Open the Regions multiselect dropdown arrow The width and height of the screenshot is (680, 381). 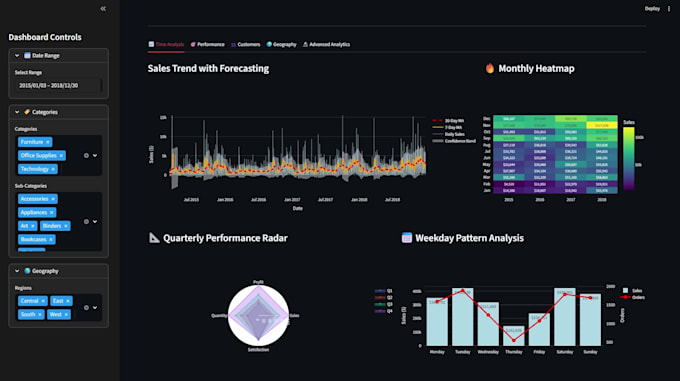(x=95, y=308)
